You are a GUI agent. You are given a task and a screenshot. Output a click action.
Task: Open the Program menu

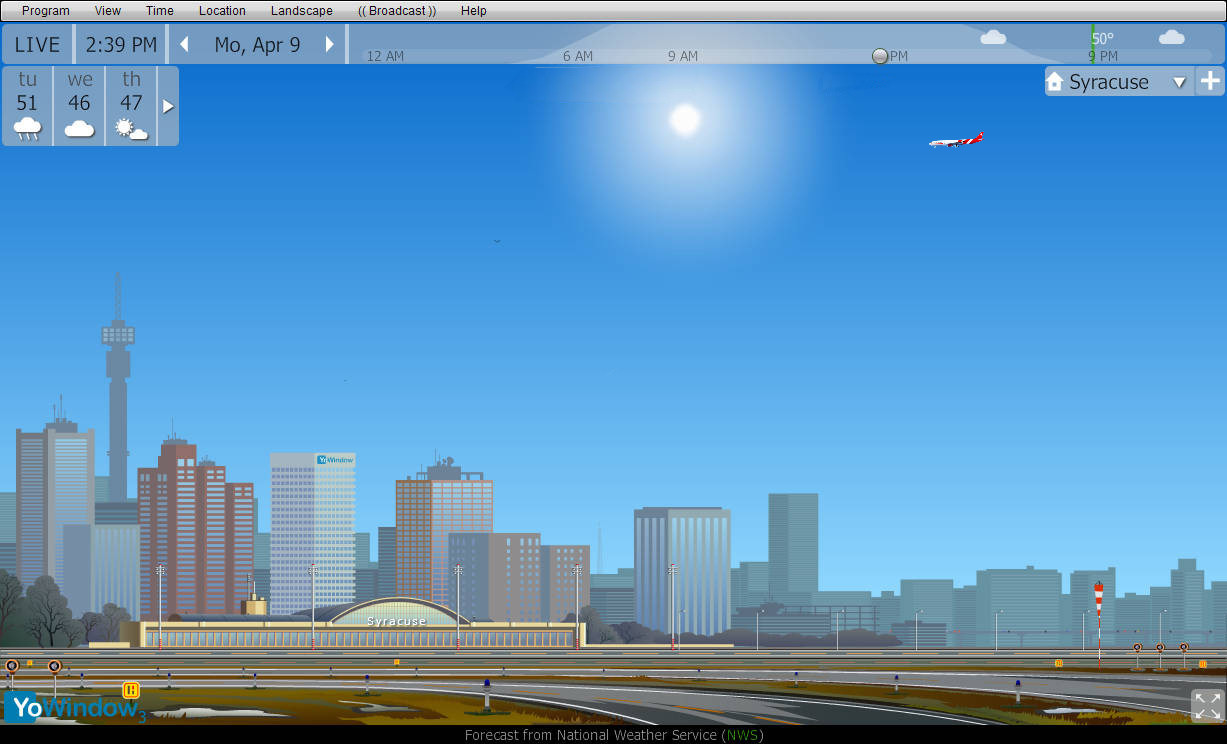(46, 11)
